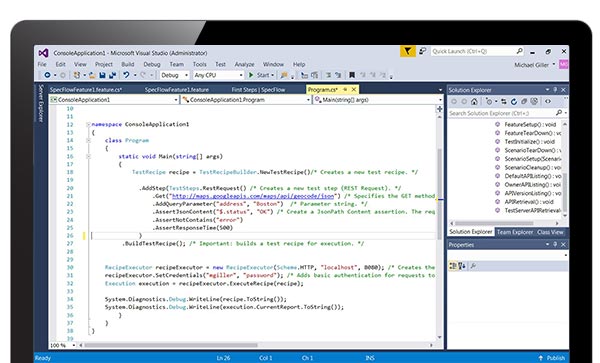
Task: Click the Navigate Backward toolbar icon
Action: [x=47, y=75]
